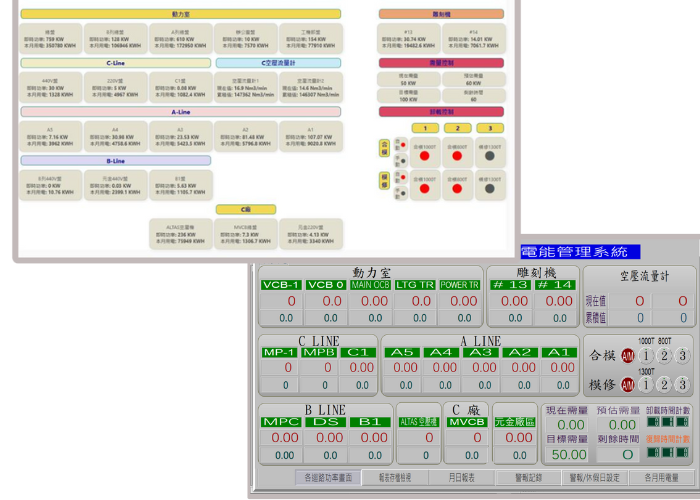Click the VCB-1 green header

pyautogui.click(x=281, y=285)
